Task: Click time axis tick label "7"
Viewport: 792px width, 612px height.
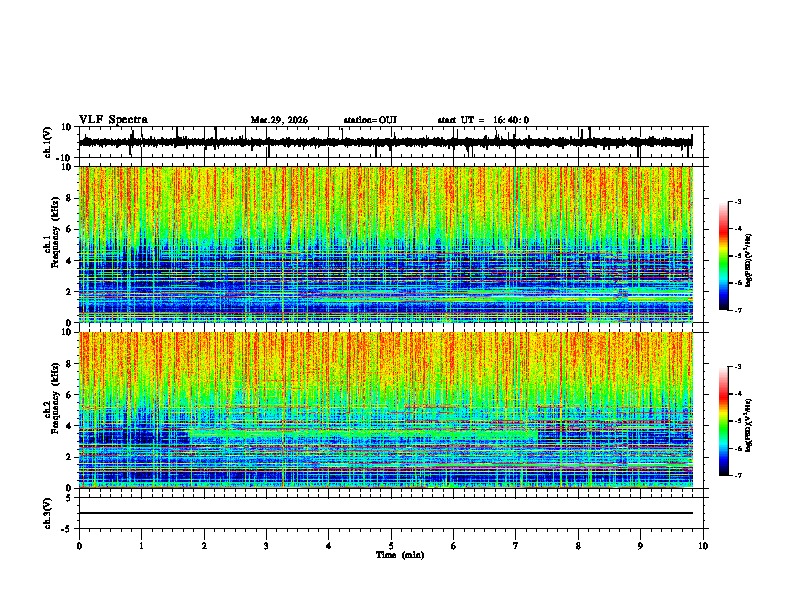Action: point(516,546)
